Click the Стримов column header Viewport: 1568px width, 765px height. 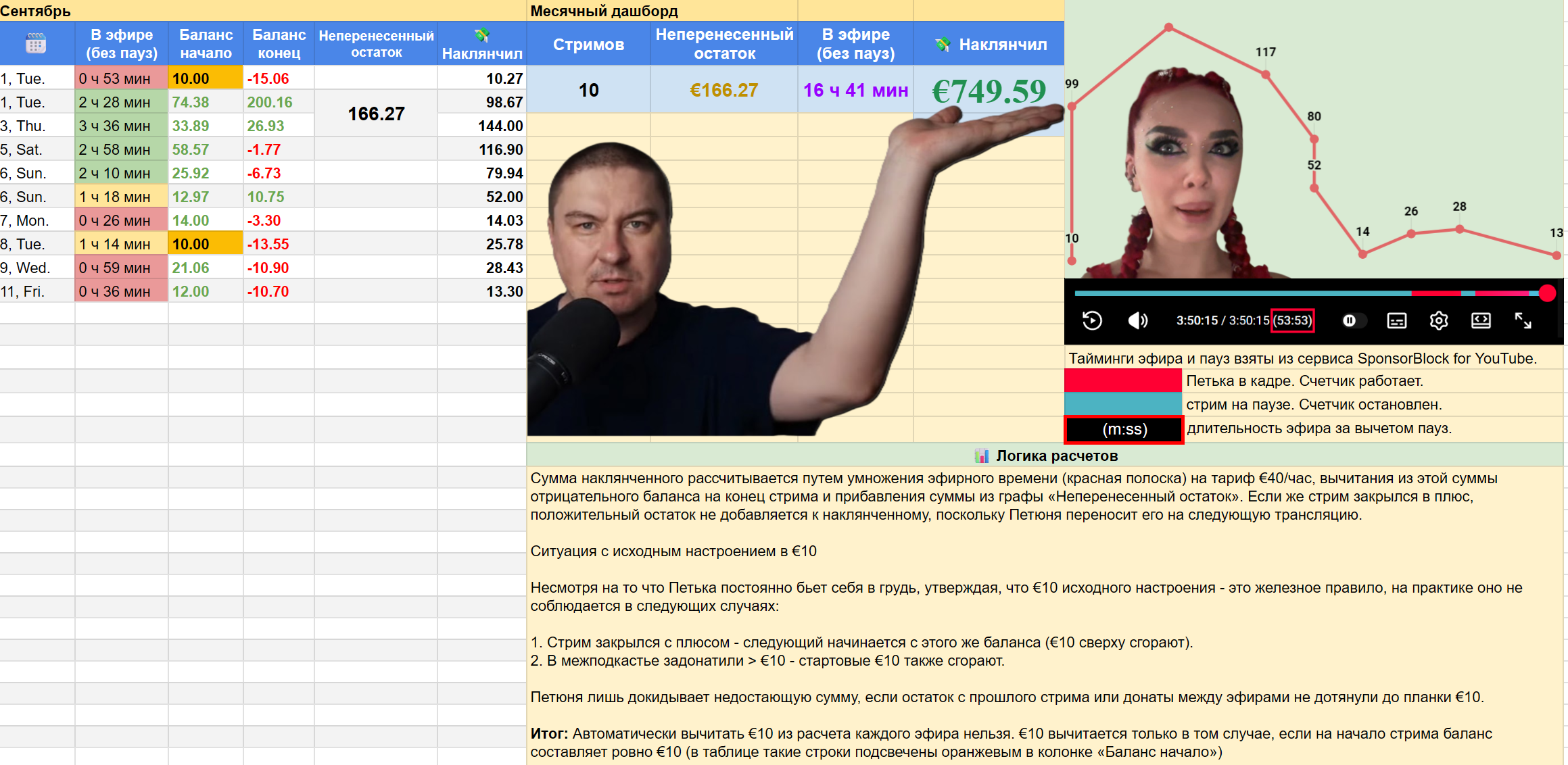pos(588,43)
